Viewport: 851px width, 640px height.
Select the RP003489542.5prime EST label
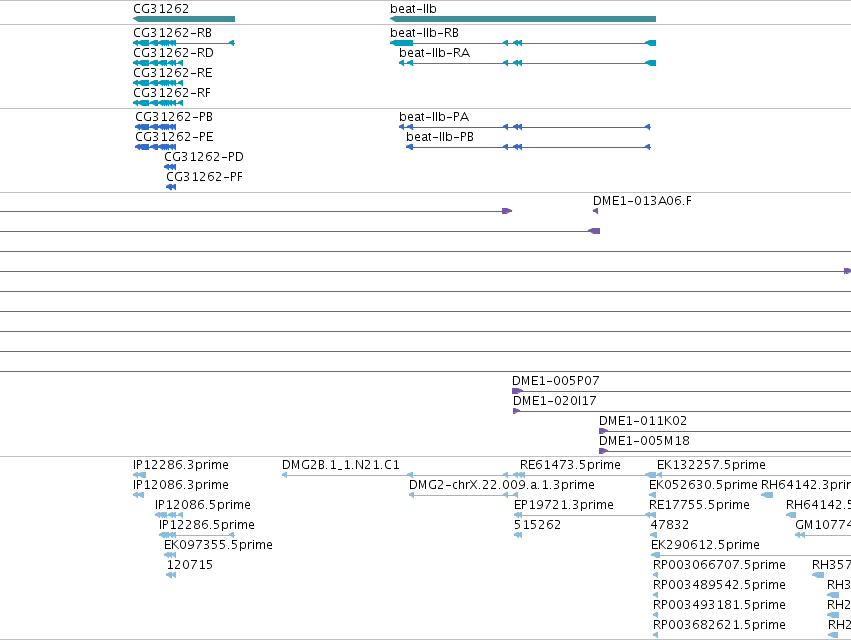tap(719, 586)
